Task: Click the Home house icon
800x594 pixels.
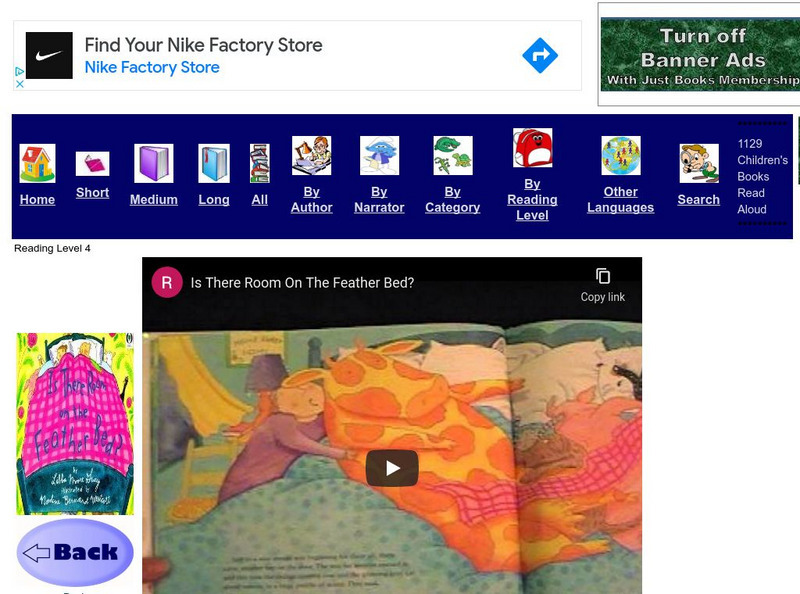Action: coord(37,164)
